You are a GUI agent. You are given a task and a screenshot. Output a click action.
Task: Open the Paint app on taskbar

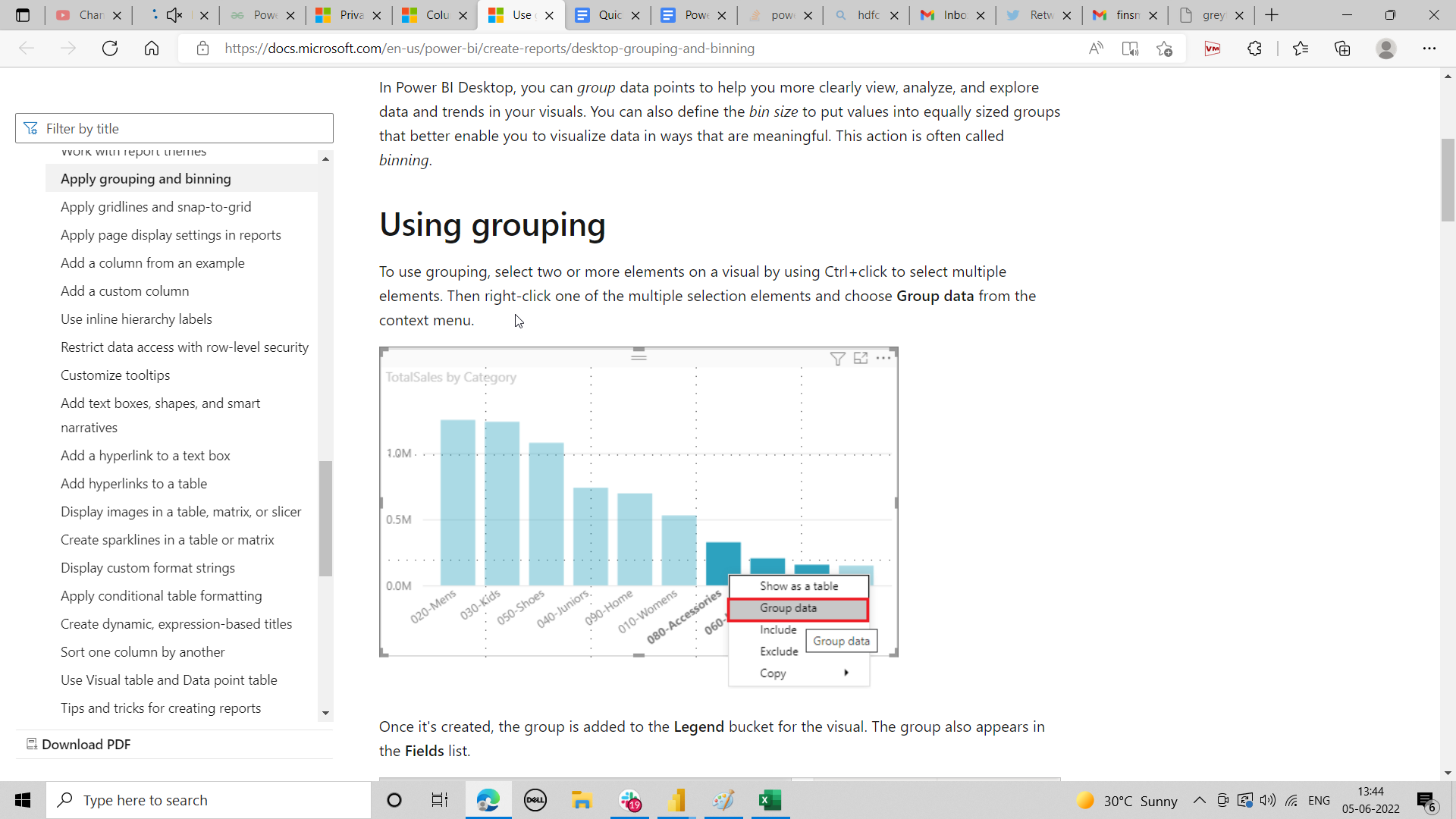723,800
